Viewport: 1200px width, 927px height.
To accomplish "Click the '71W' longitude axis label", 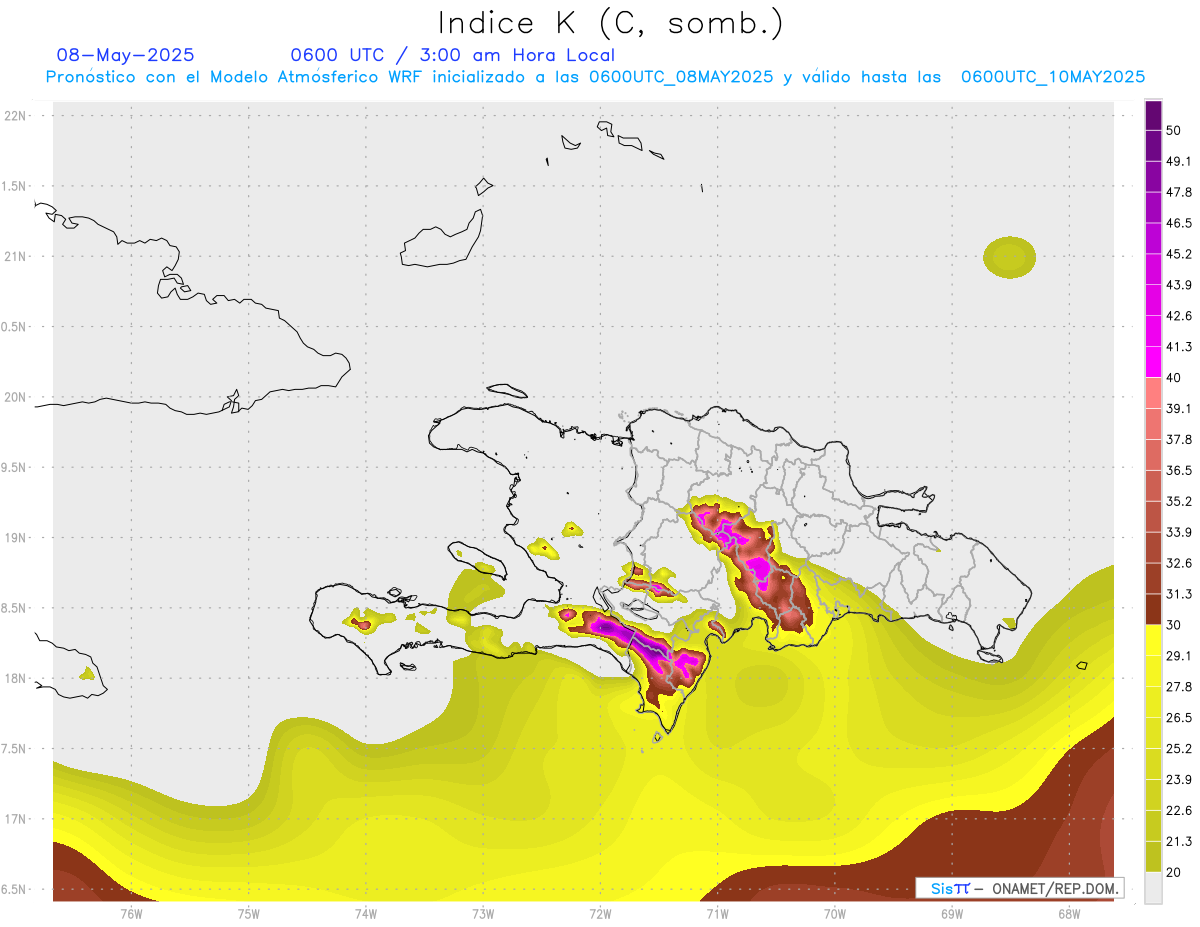I will click(717, 913).
